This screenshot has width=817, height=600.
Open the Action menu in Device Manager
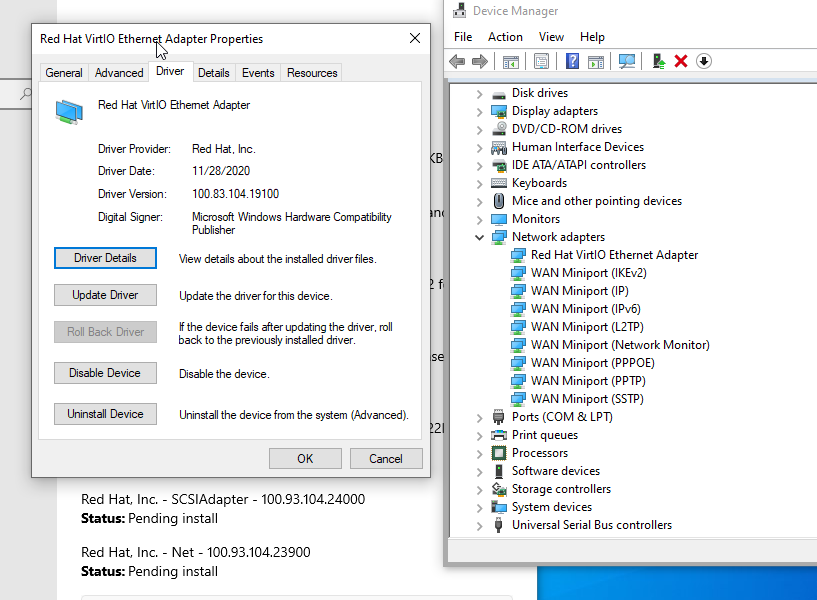(505, 37)
